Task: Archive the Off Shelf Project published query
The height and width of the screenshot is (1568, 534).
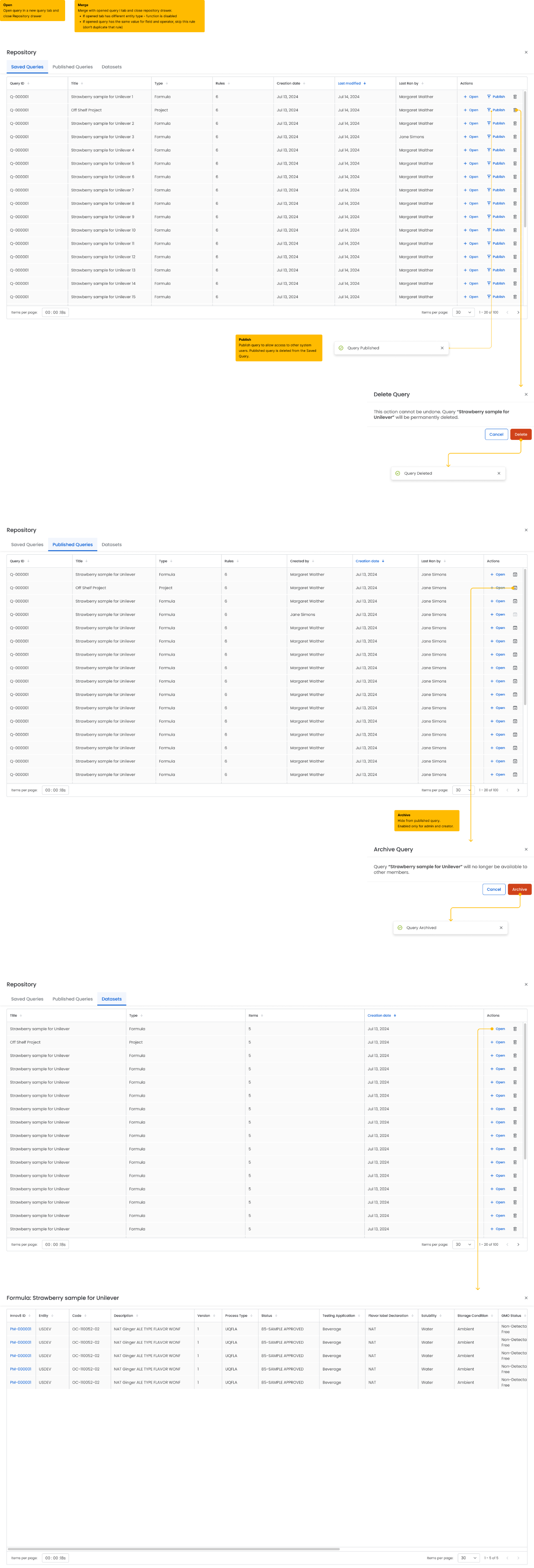Action: coord(514,588)
